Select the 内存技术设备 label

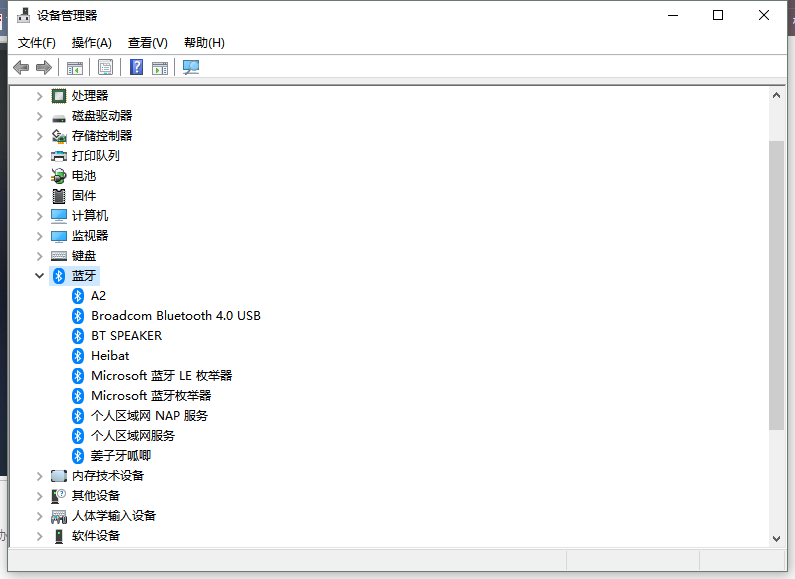tap(108, 476)
